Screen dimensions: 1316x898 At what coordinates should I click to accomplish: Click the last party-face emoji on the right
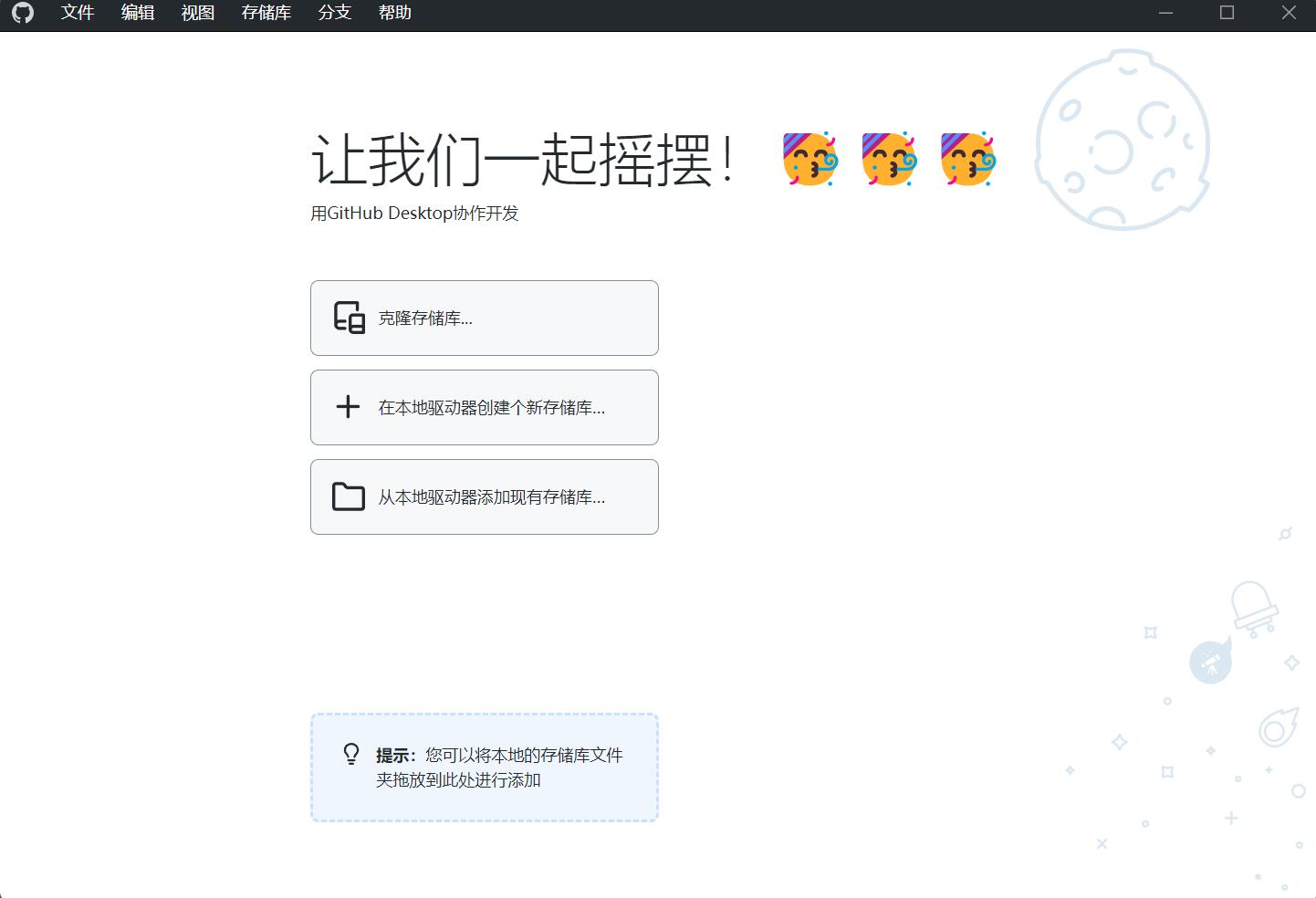click(x=968, y=159)
